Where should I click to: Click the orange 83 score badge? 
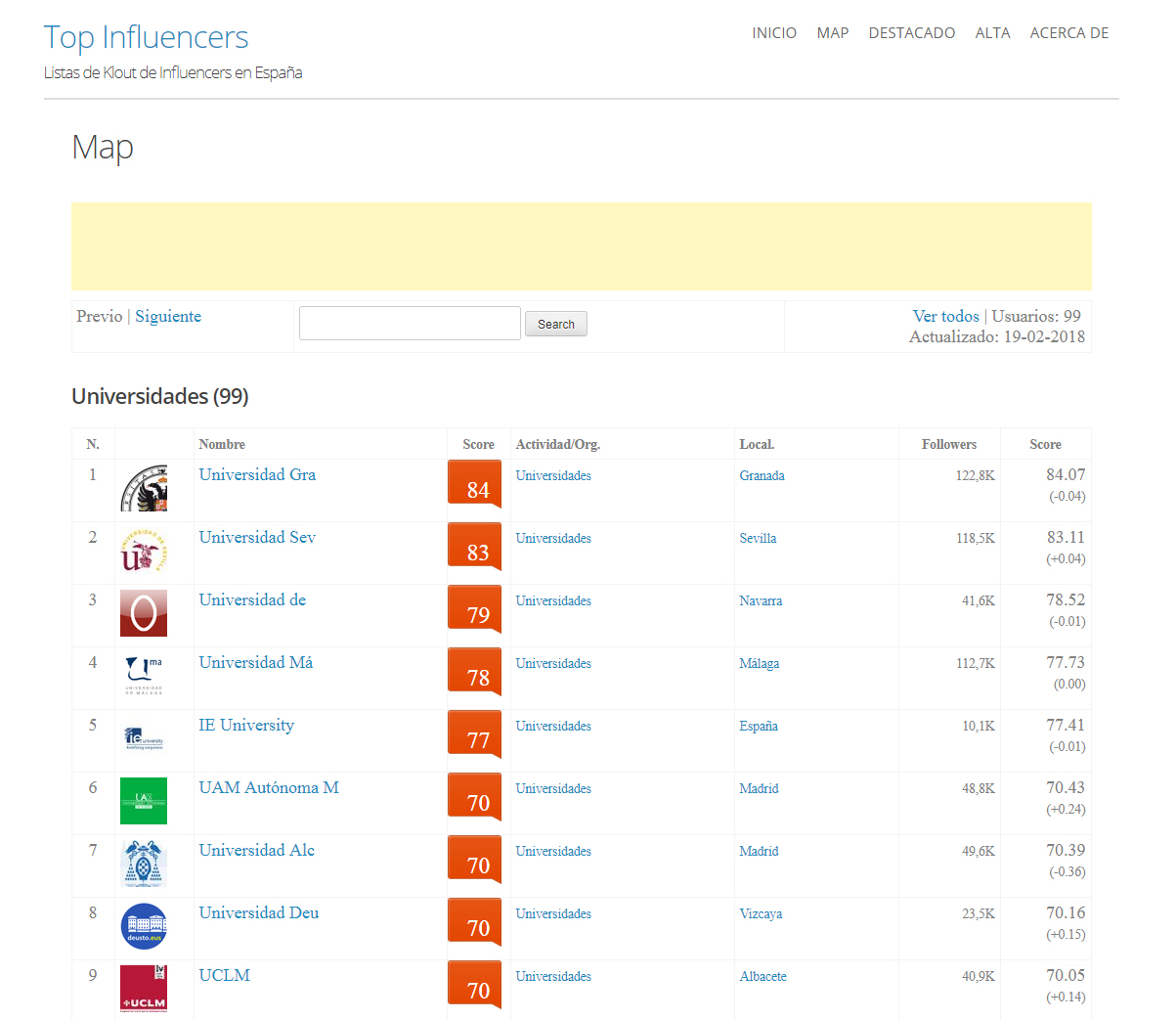(475, 548)
